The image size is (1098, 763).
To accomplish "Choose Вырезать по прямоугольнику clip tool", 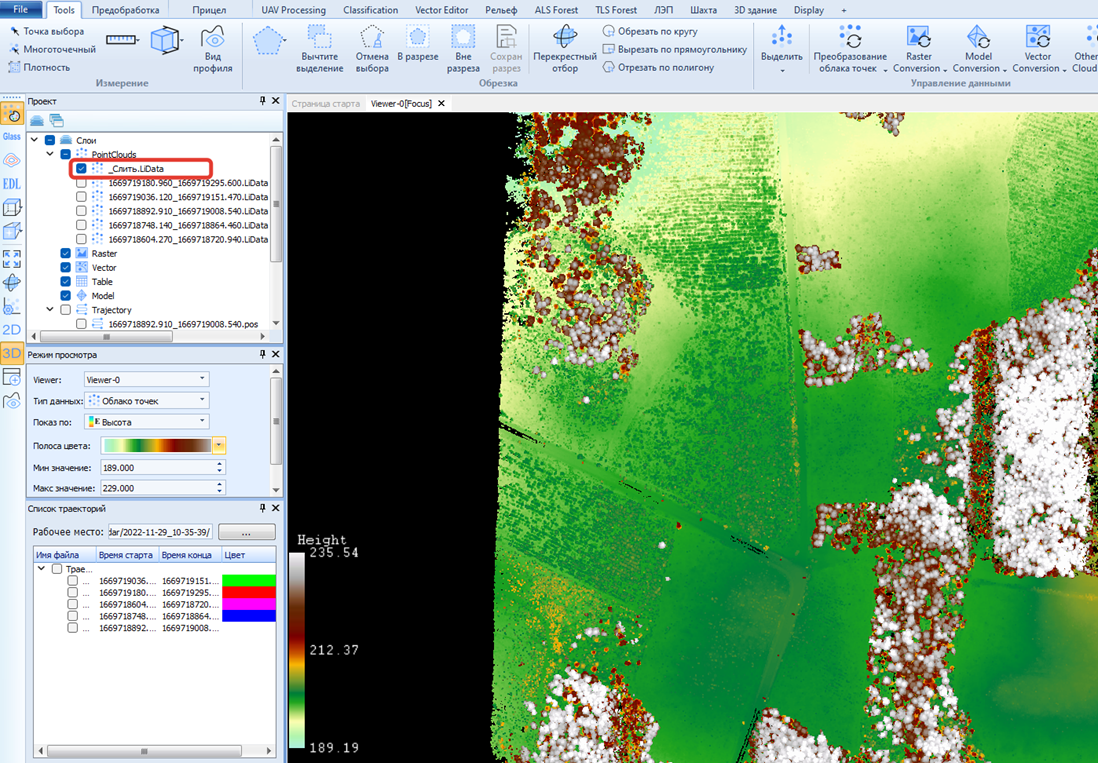I will (x=675, y=49).
